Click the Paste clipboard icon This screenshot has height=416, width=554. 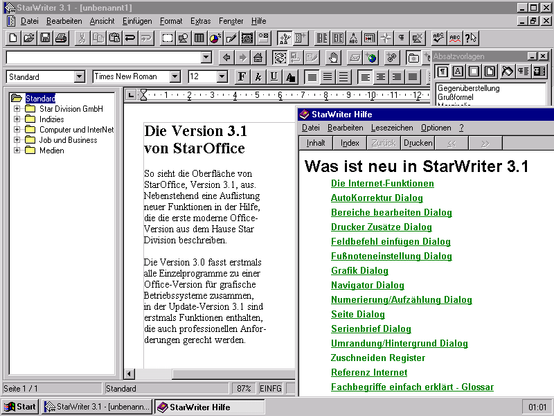(x=114, y=38)
